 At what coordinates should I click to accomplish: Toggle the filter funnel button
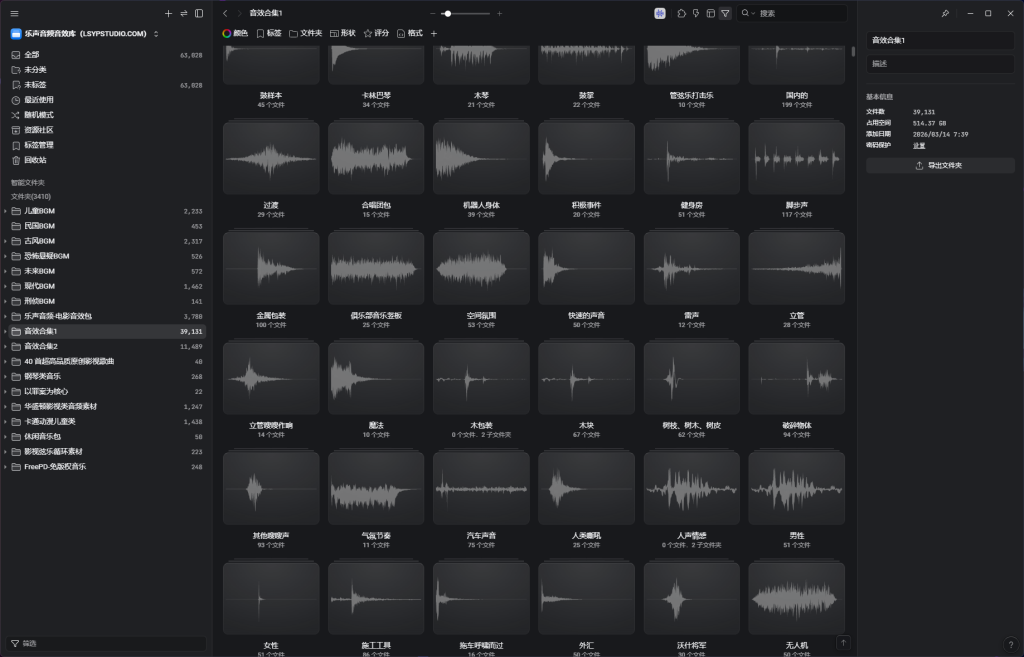coord(725,13)
